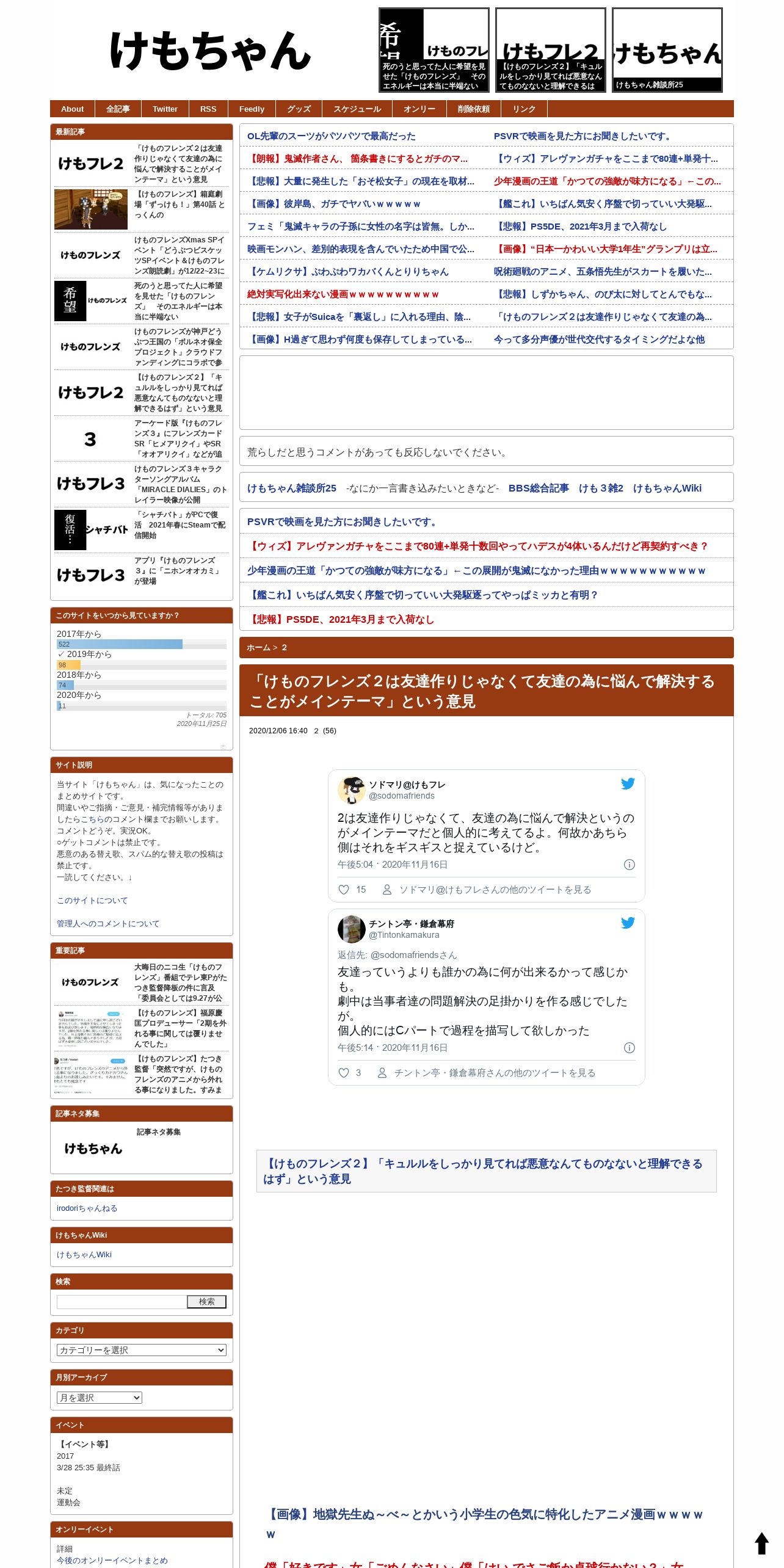The width and height of the screenshot is (784, 1568).
Task: Like the チントン亭 tweet with 3 hearts
Action: pyautogui.click(x=344, y=1073)
